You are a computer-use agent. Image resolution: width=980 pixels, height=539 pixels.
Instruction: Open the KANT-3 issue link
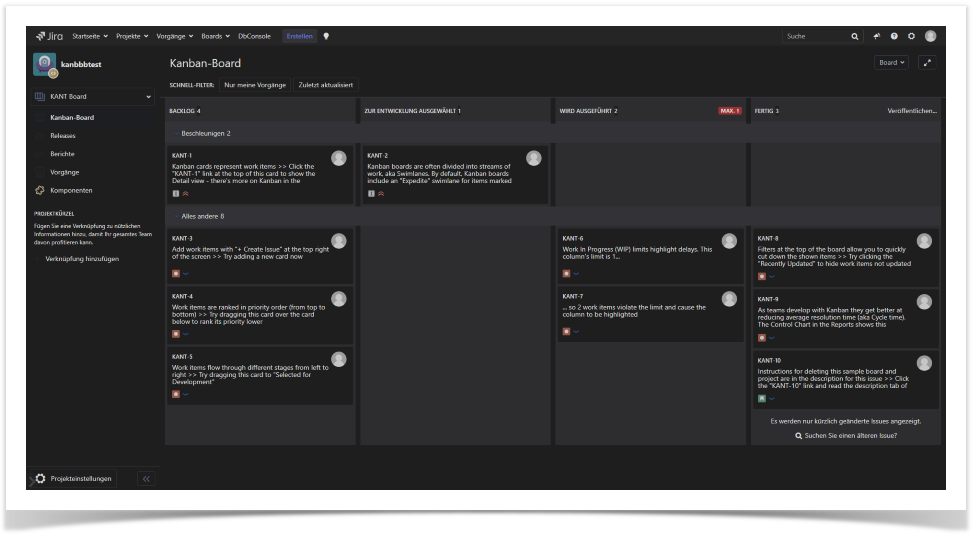click(x=182, y=238)
